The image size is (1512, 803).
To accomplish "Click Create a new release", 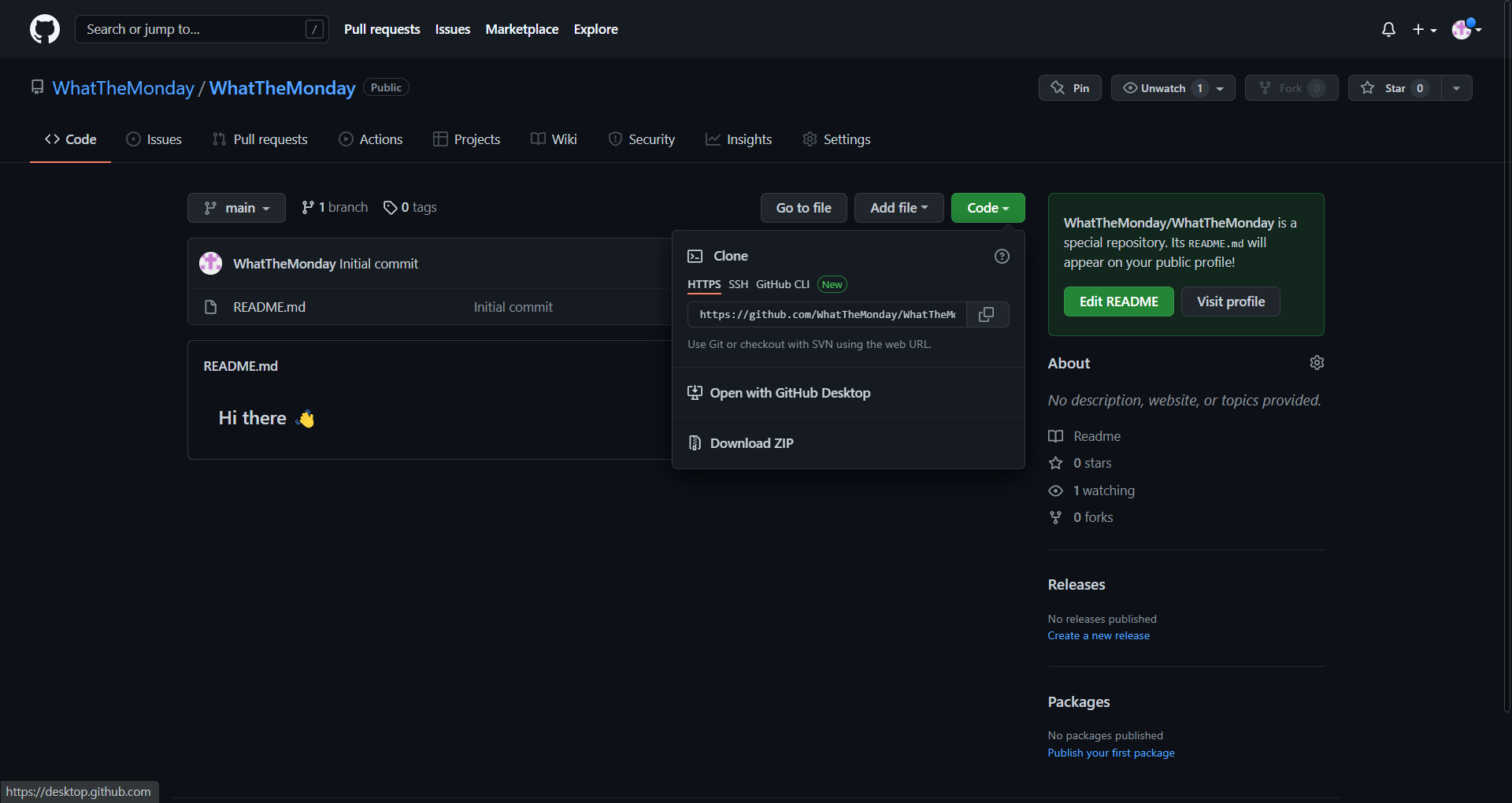I will click(1098, 635).
